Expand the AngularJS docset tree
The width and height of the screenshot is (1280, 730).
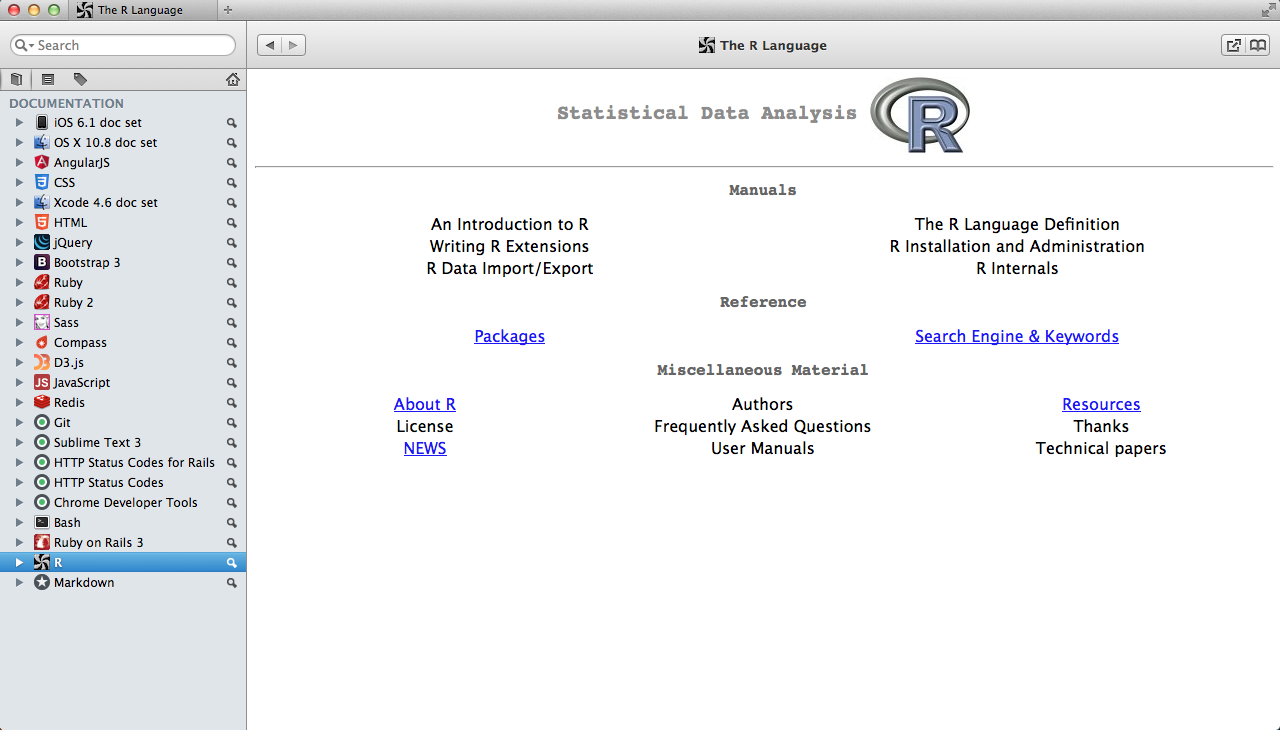[x=18, y=162]
